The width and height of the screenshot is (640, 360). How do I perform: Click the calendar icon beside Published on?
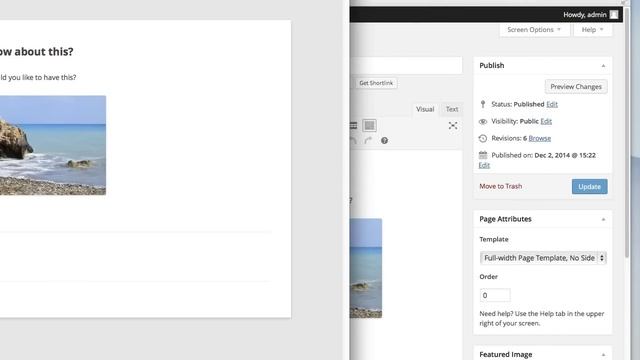tap(483, 155)
